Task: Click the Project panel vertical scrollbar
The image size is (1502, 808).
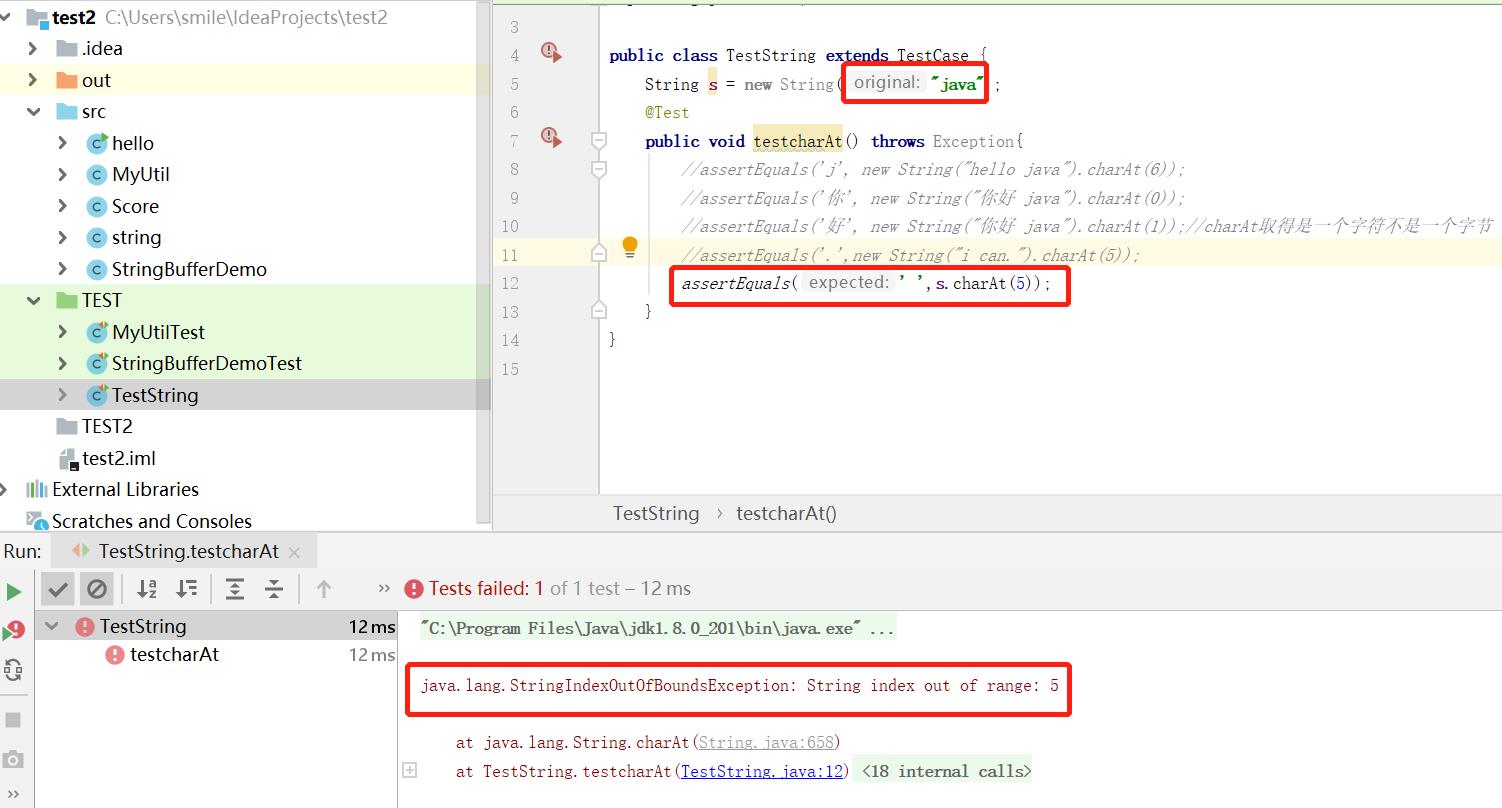Action: [484, 262]
